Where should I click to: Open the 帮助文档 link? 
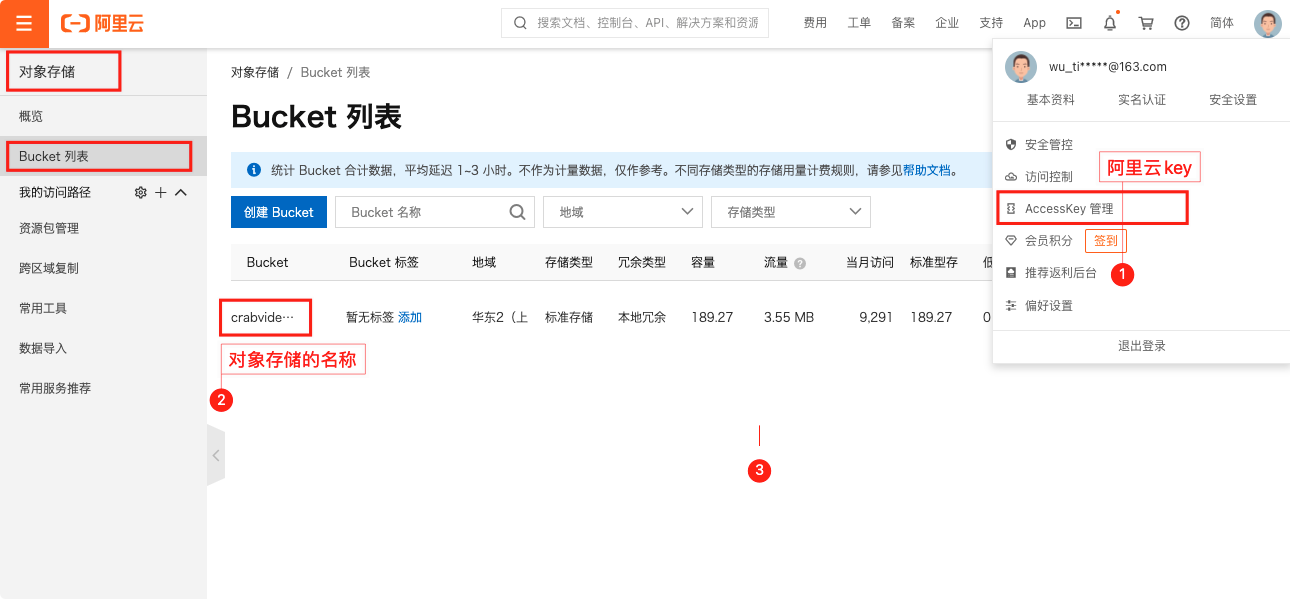[x=927, y=170]
